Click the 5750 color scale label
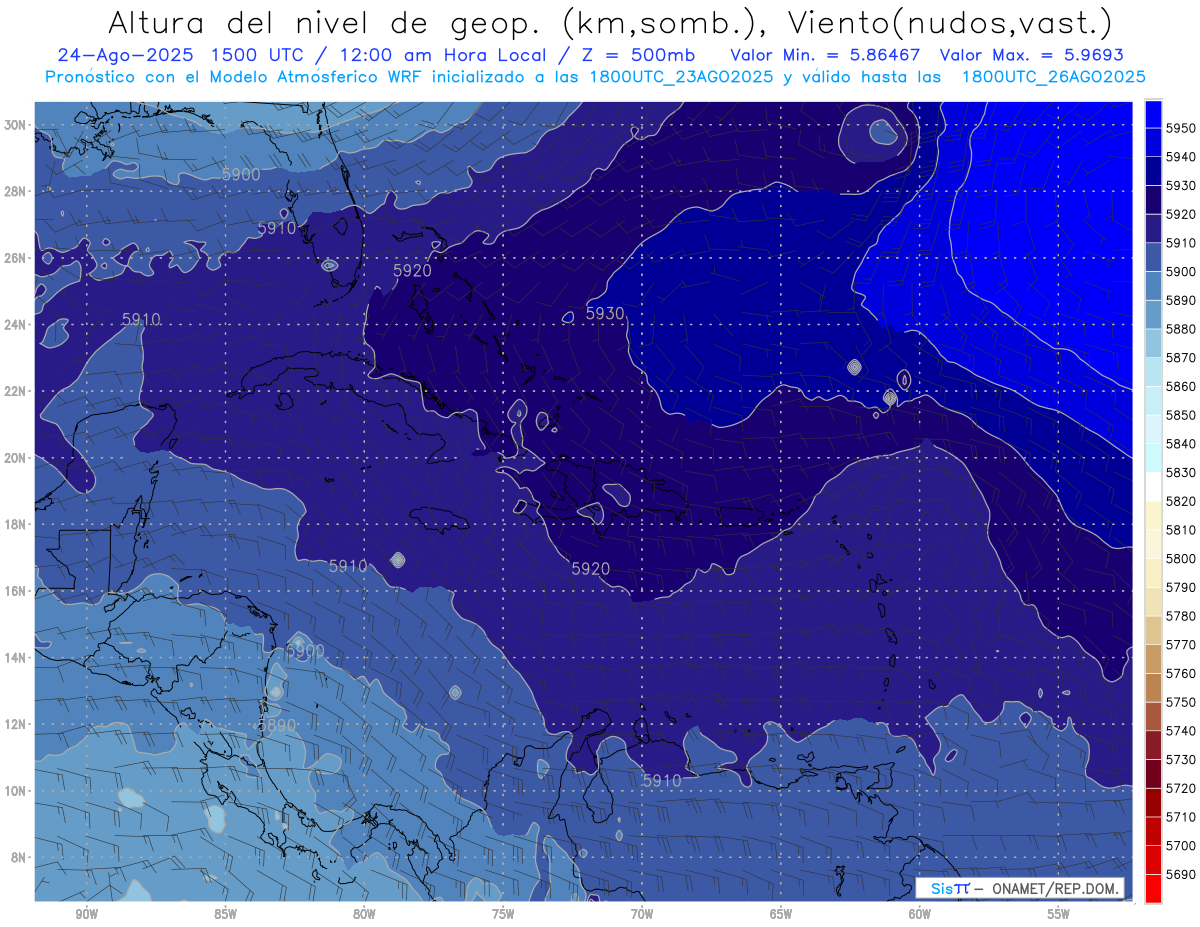The image size is (1200, 927). pyautogui.click(x=1180, y=701)
